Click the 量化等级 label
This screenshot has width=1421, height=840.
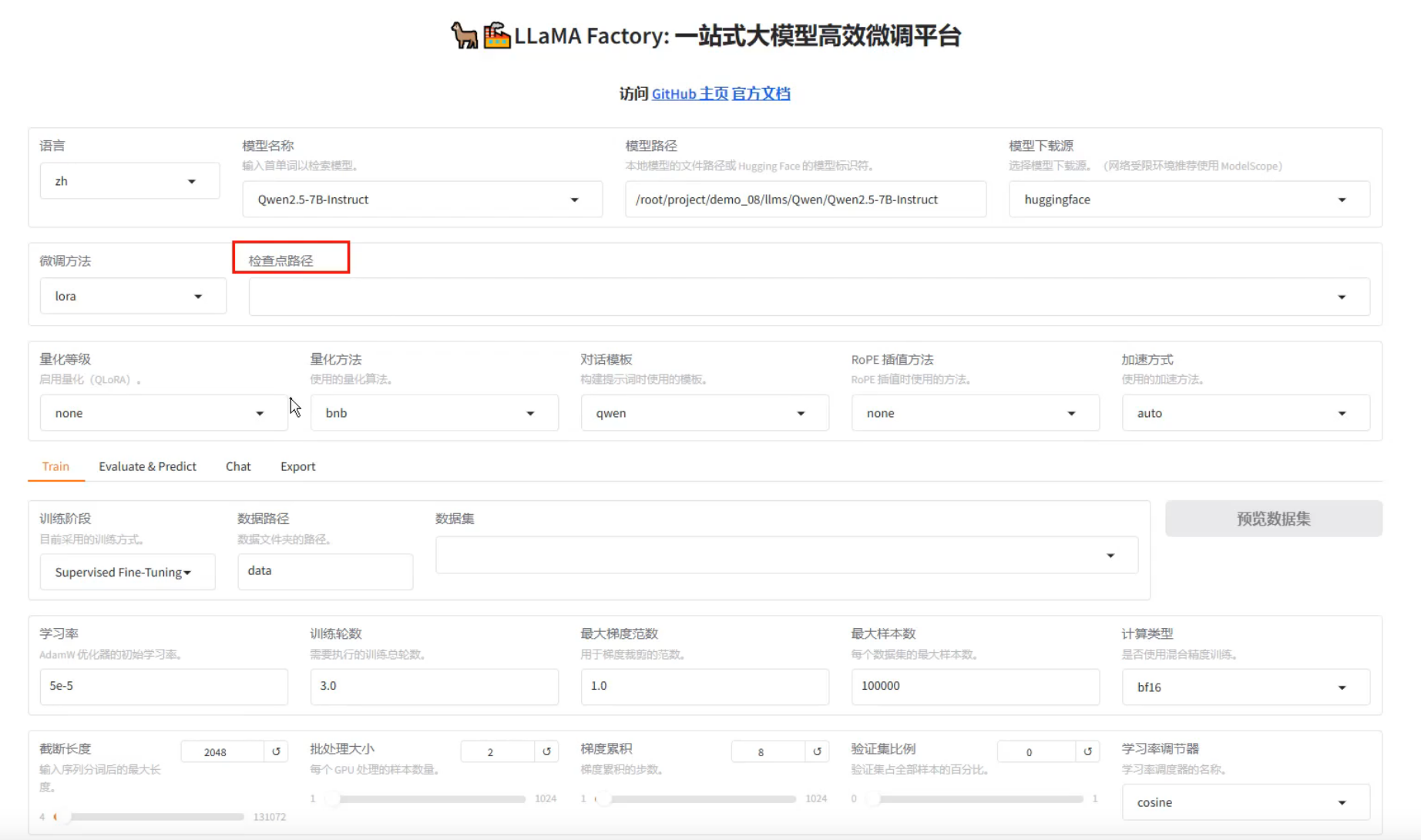pos(66,359)
